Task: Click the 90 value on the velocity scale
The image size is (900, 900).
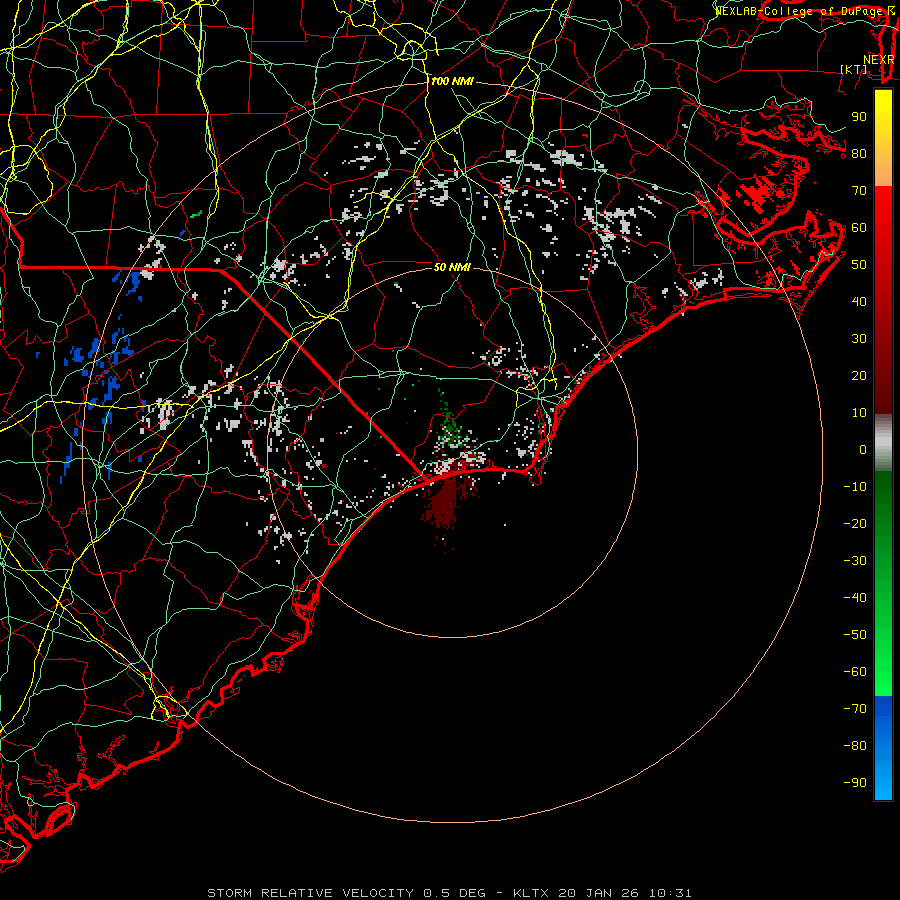Action: pyautogui.click(x=859, y=117)
